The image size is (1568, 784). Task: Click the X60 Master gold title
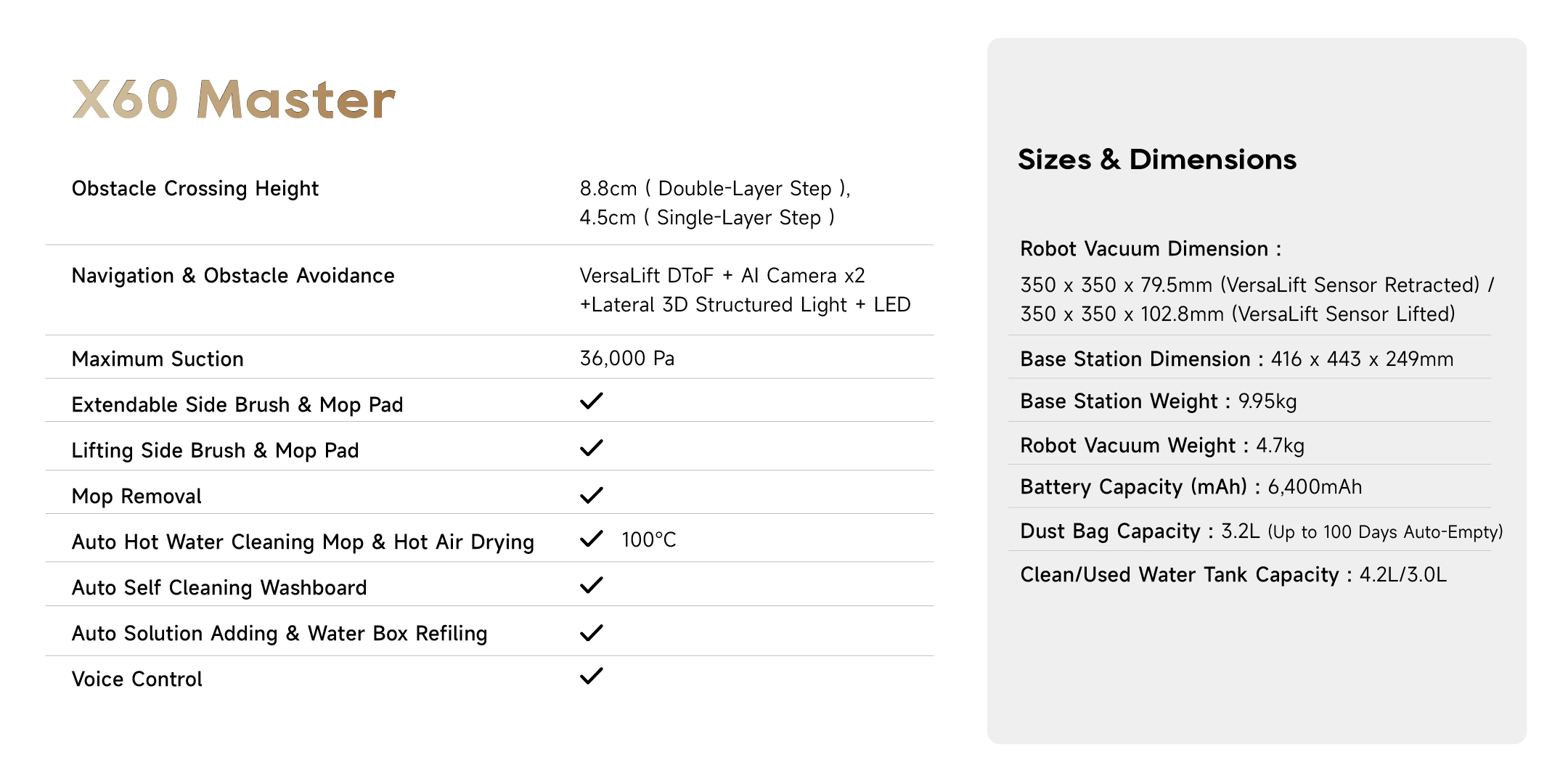pos(234,99)
